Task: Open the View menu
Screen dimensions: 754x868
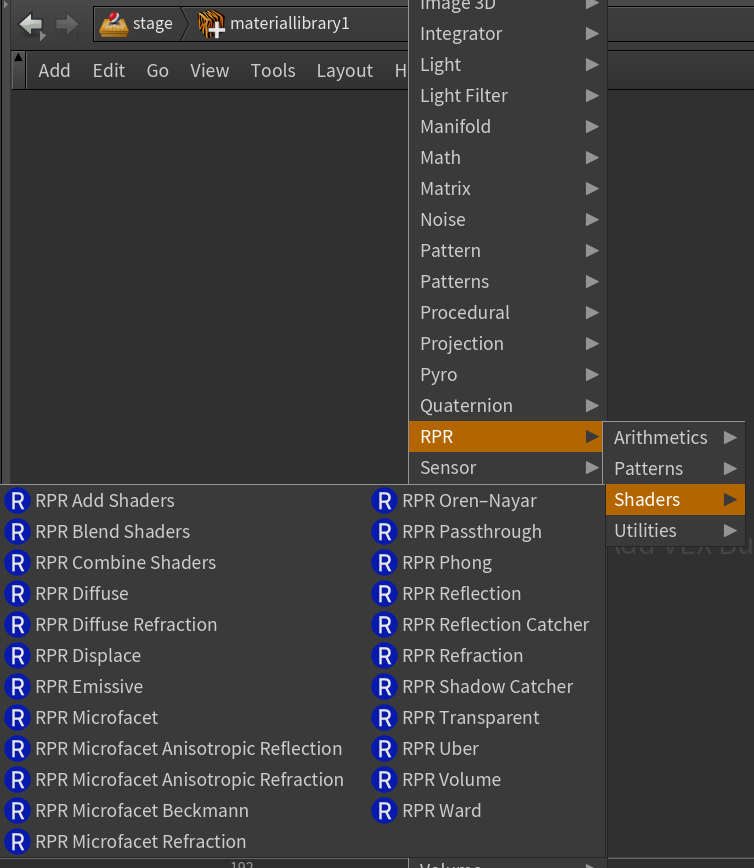Action: (209, 70)
